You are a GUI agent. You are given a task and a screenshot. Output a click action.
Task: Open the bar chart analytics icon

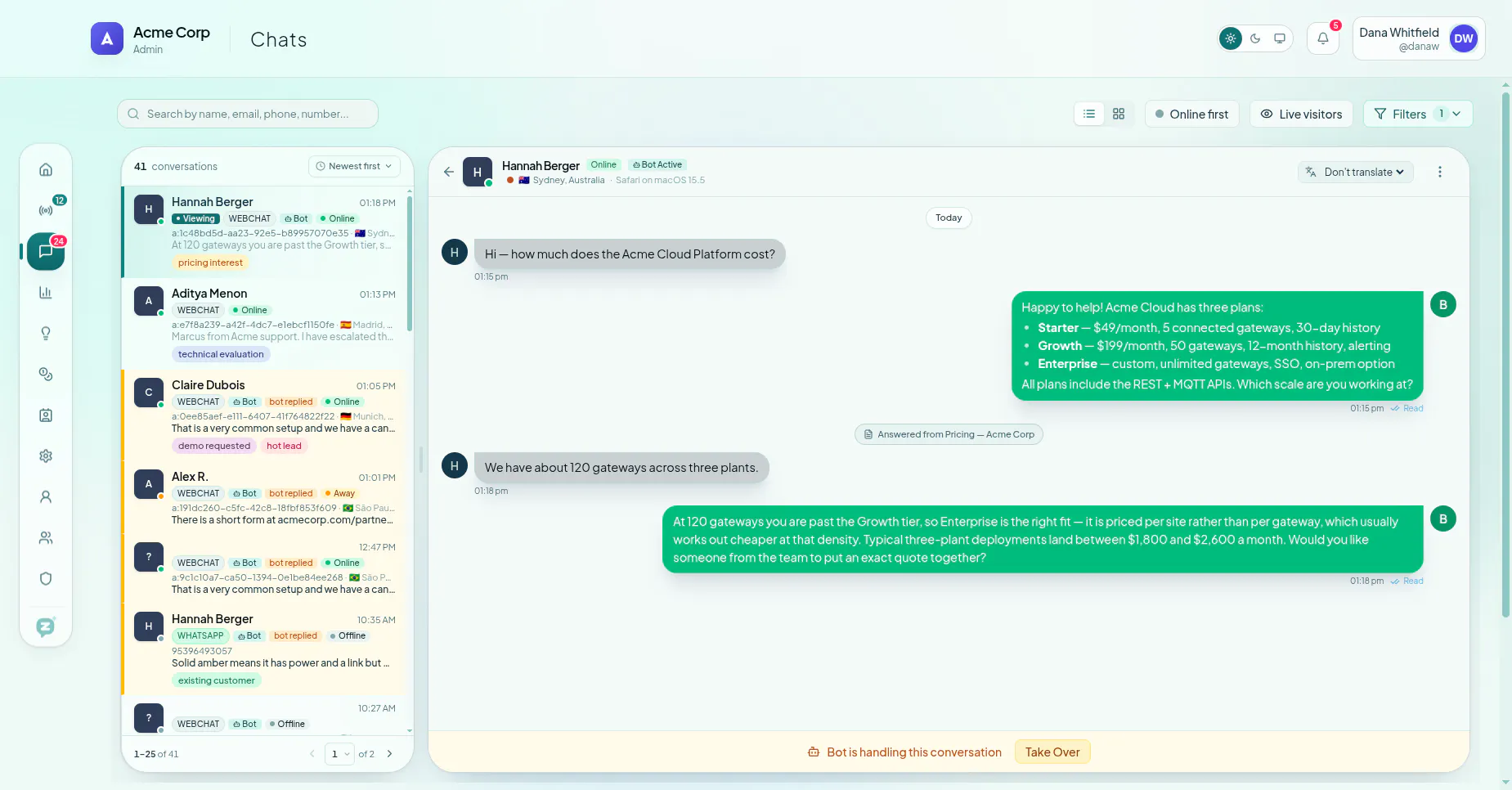pyautogui.click(x=46, y=292)
